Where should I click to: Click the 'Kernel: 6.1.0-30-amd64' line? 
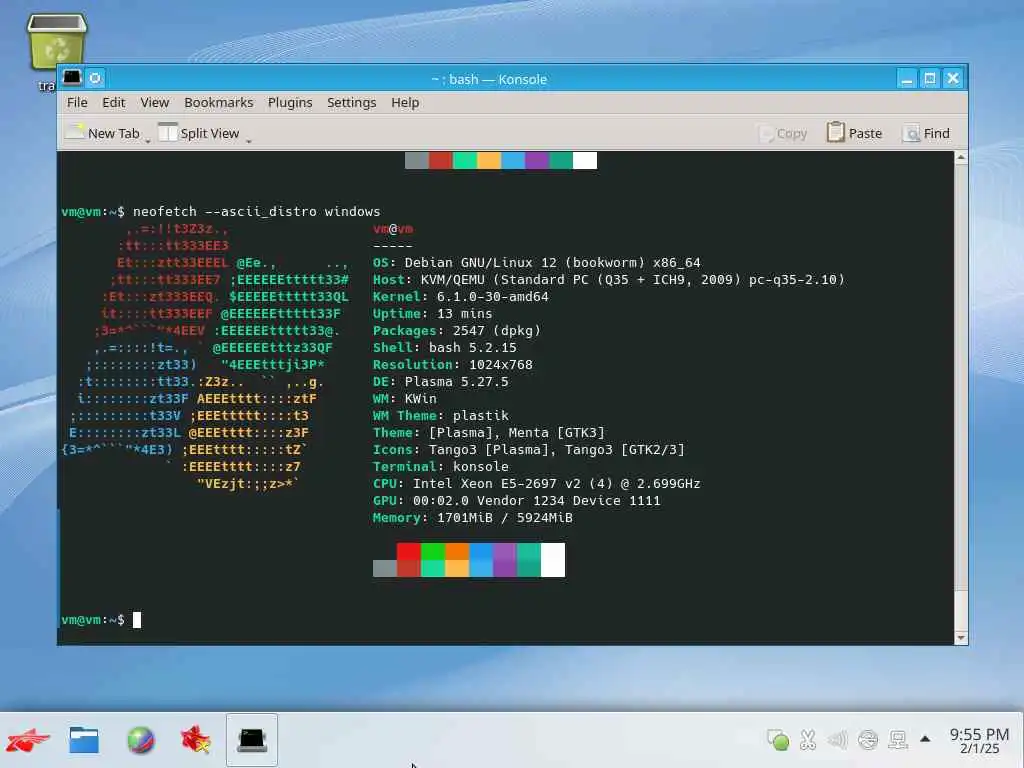[460, 296]
